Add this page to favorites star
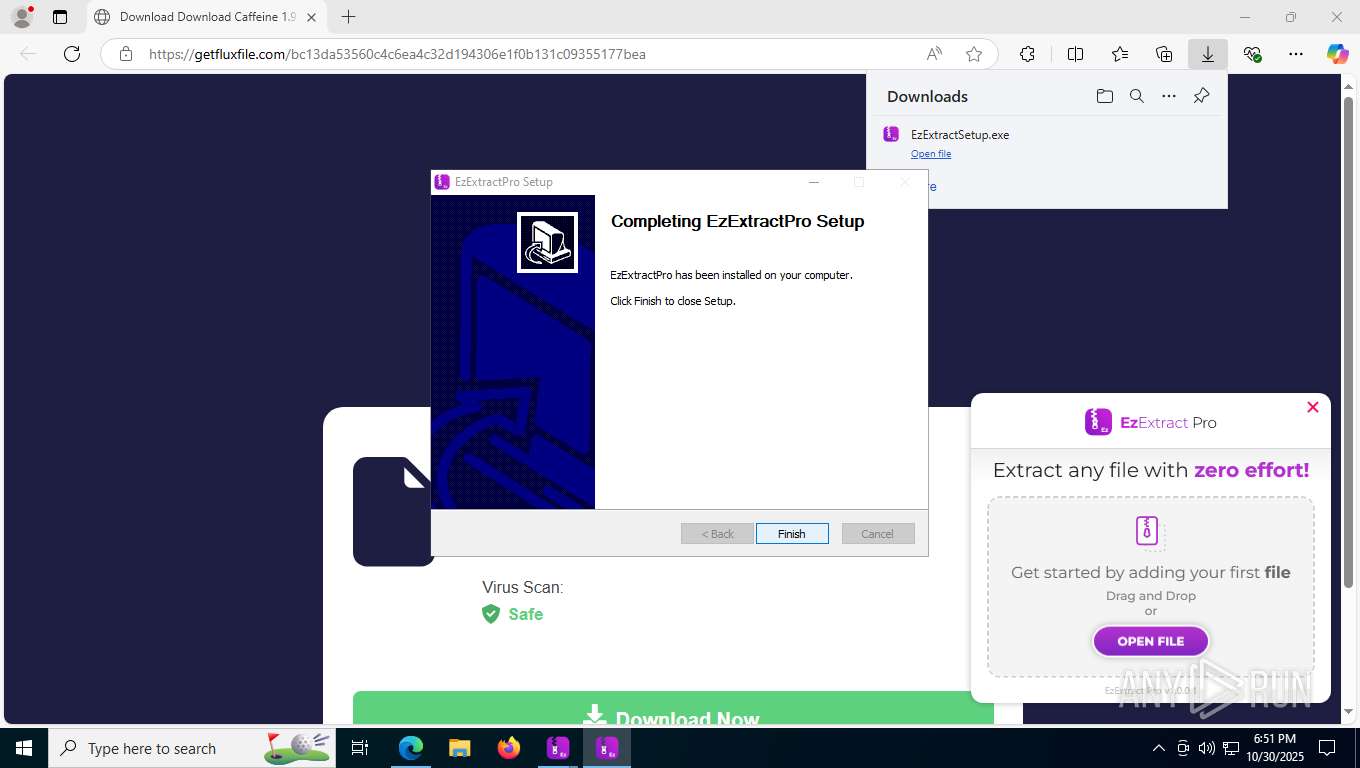 coord(974,54)
